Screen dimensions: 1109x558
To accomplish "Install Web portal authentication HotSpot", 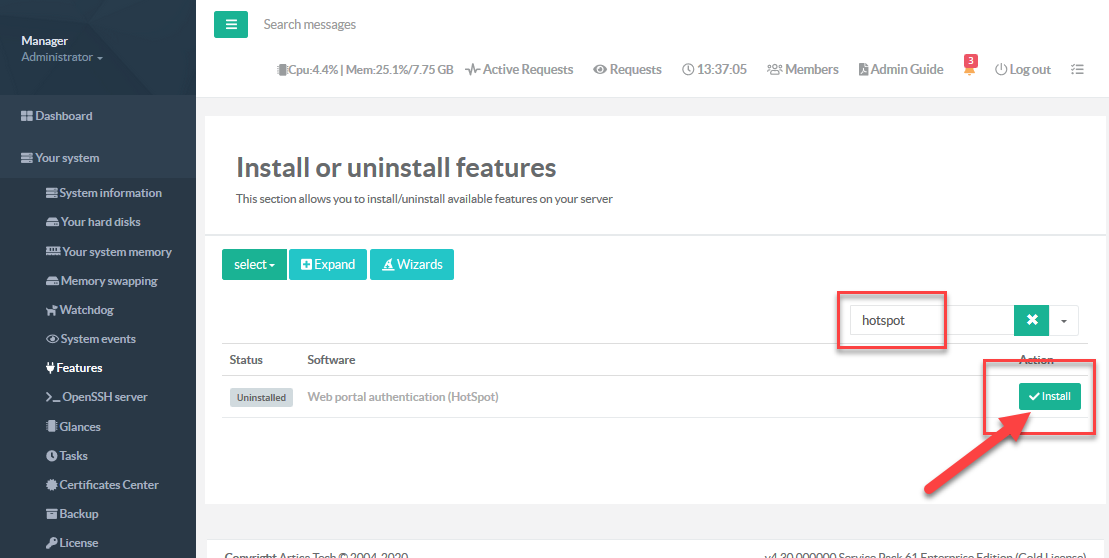I will pyautogui.click(x=1049, y=397).
